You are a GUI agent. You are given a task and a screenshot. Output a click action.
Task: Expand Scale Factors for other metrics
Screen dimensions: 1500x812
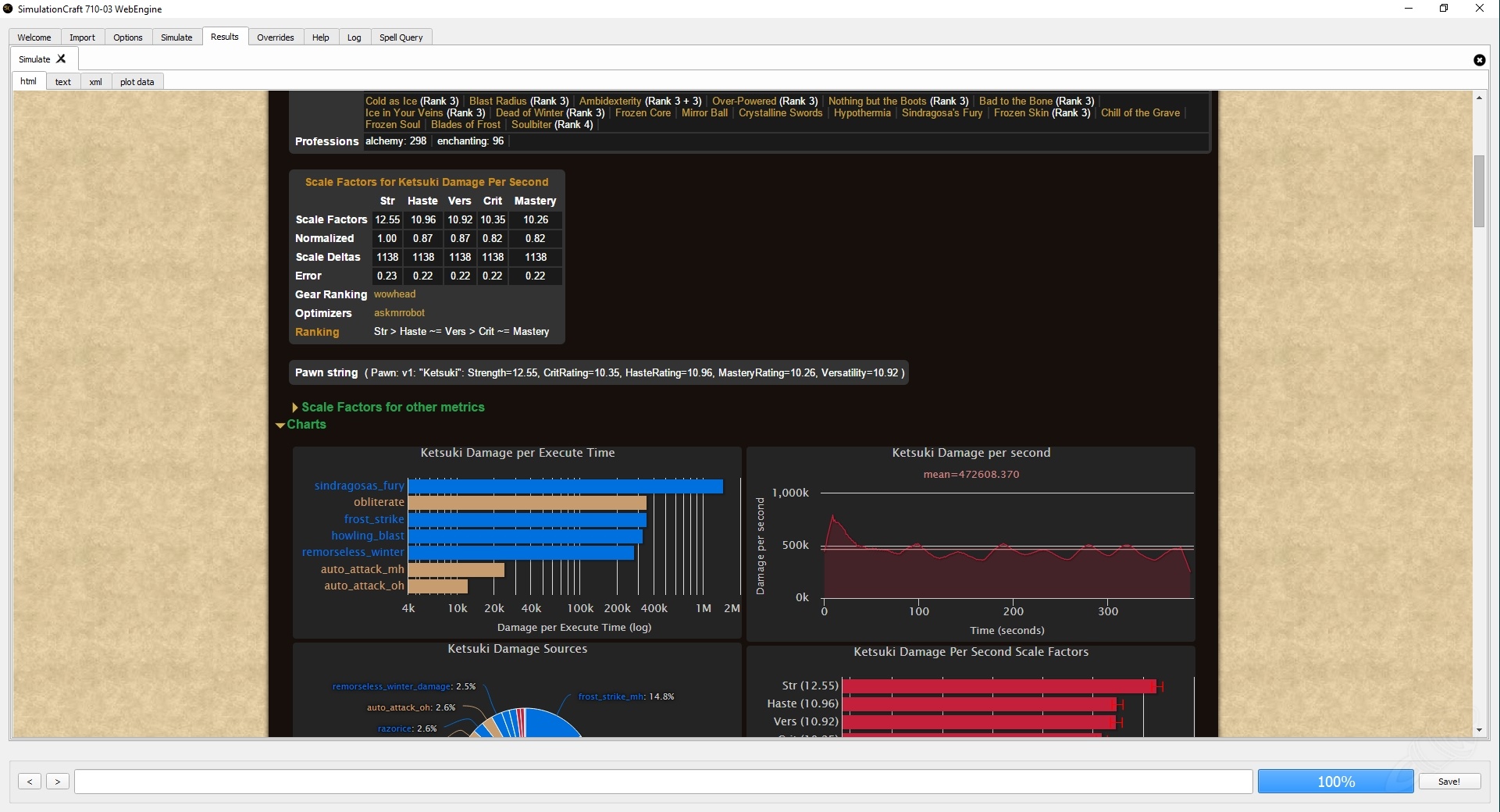click(392, 407)
